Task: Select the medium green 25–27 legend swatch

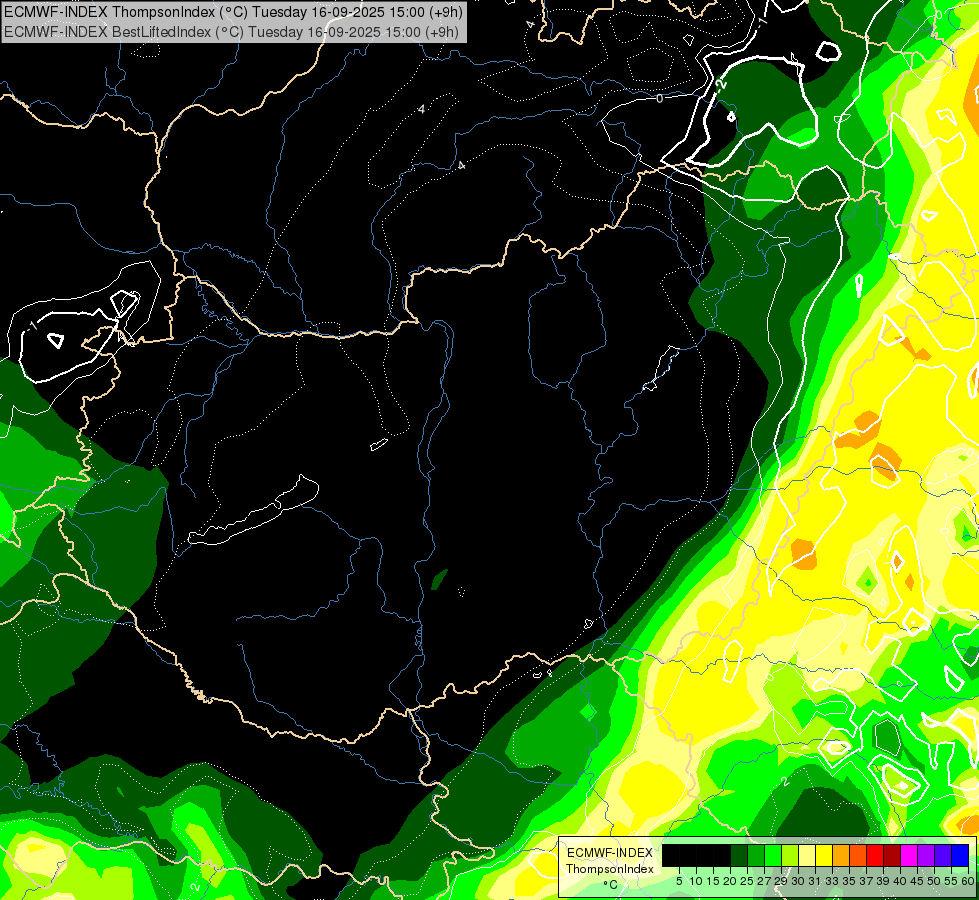Action: click(x=756, y=855)
